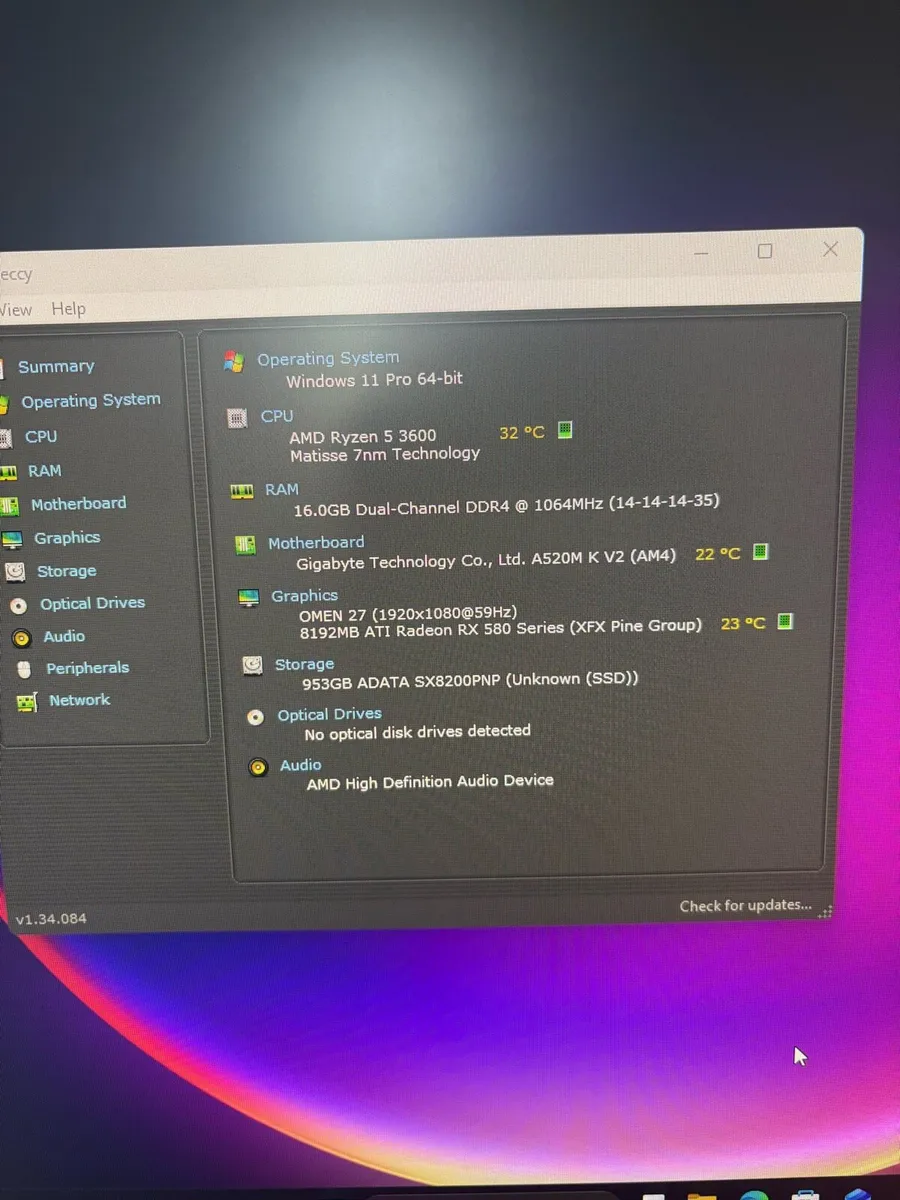The image size is (900, 1200).
Task: Click the Network icon in sidebar
Action: pyautogui.click(x=27, y=703)
